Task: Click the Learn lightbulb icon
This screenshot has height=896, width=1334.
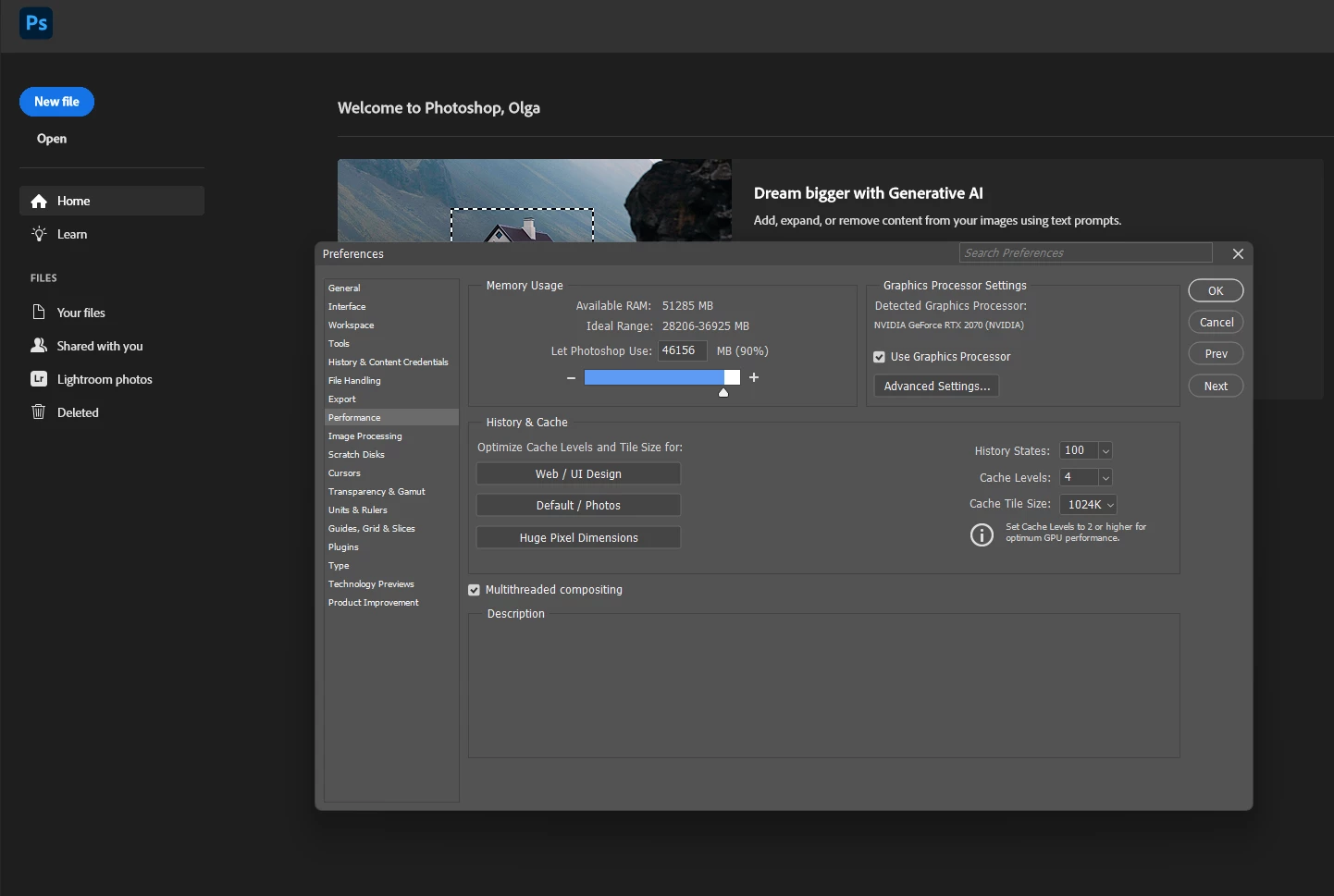Action: pos(39,234)
